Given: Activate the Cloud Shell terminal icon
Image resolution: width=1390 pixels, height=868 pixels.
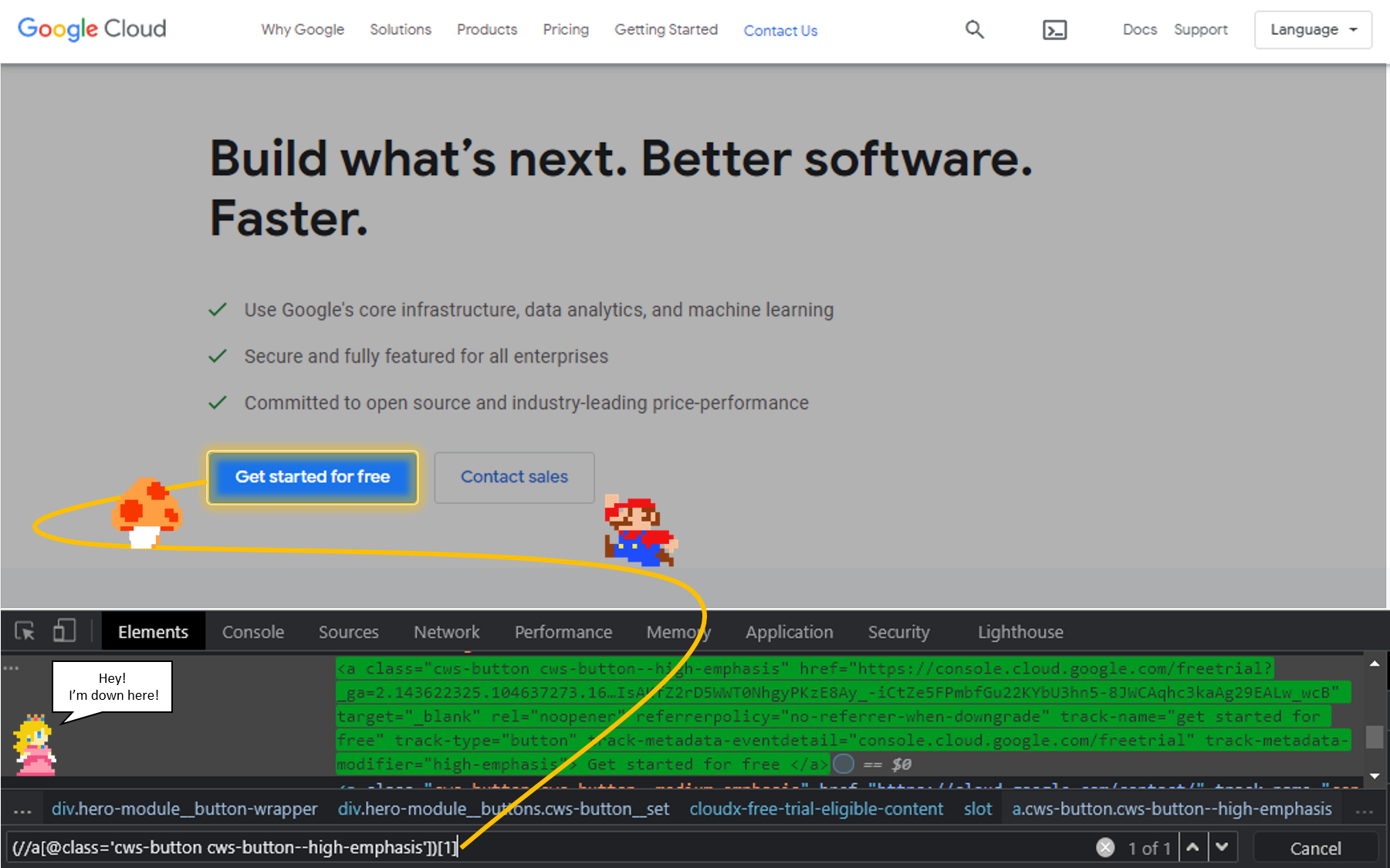Looking at the screenshot, I should click(x=1054, y=30).
